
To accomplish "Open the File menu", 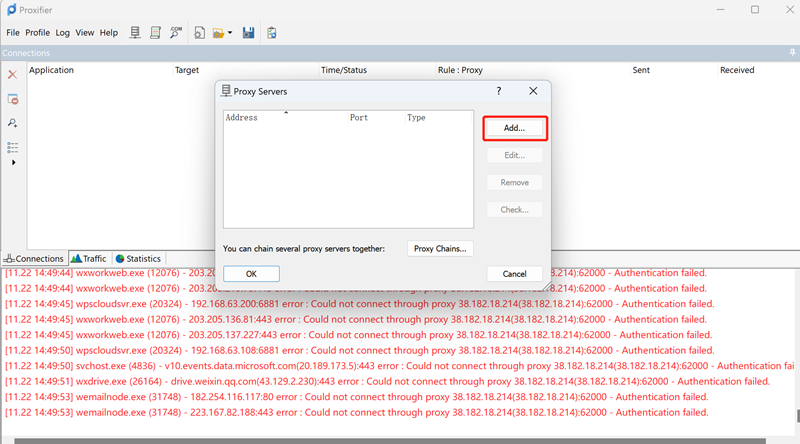I will [13, 33].
